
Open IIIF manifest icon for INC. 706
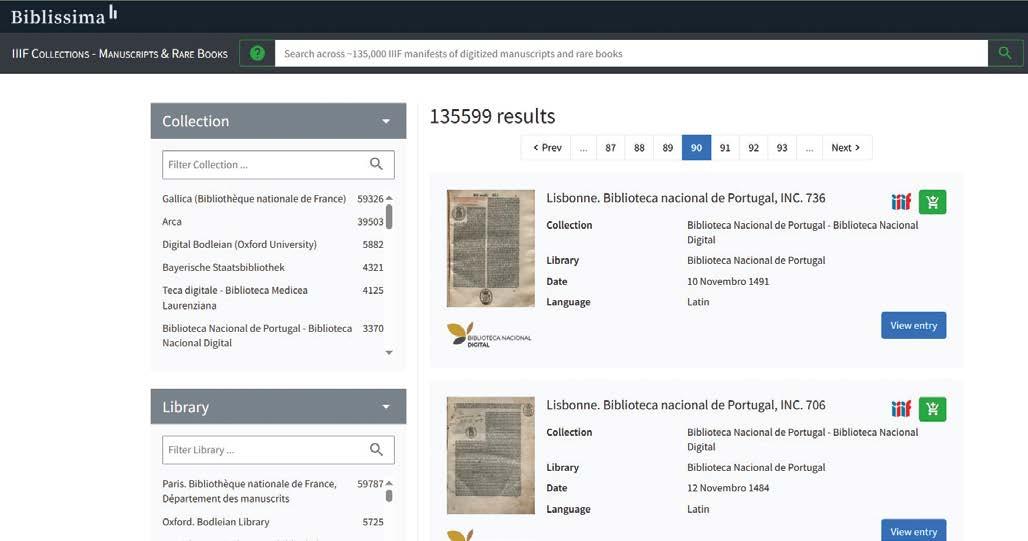point(901,409)
